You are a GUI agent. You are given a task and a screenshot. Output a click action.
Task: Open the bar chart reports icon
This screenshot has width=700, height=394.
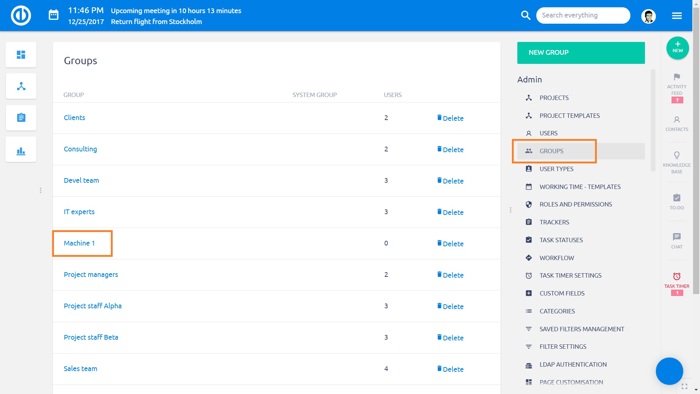(x=21, y=150)
